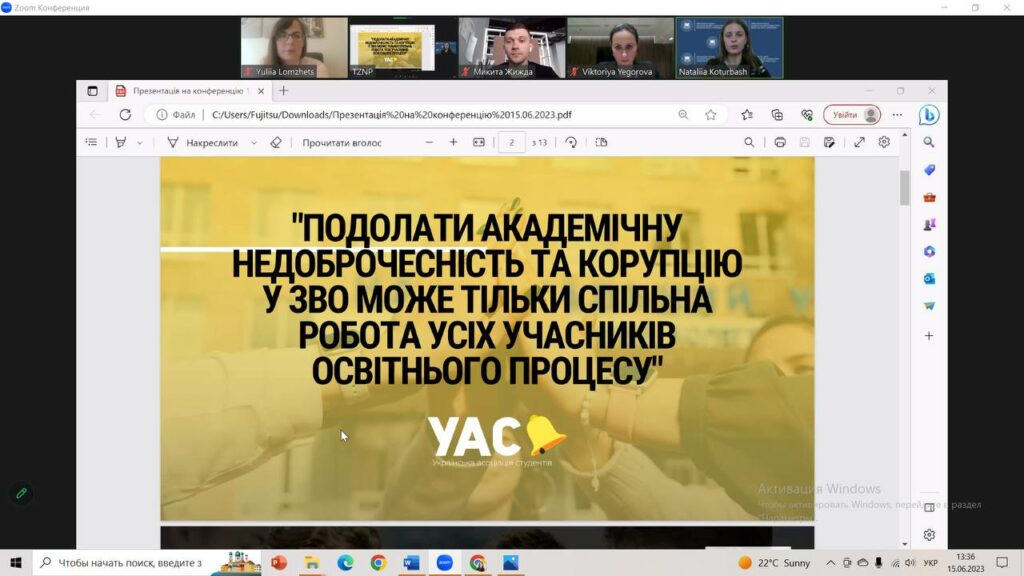Click the PDF vertical scrollbar thumb
Screen dimensions: 1024x576
coord(904,186)
